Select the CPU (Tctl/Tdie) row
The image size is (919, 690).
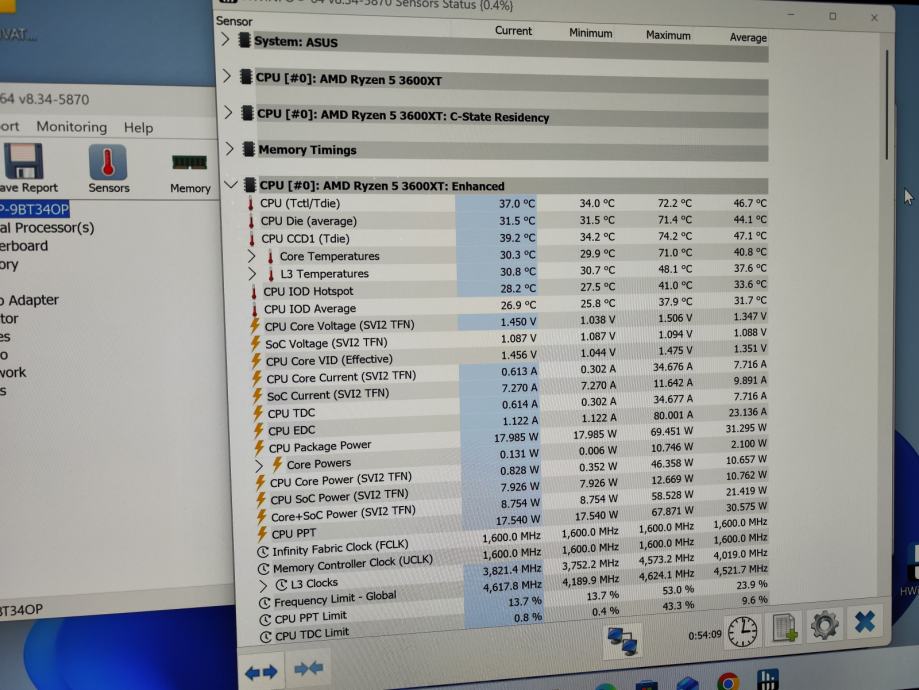pos(507,203)
